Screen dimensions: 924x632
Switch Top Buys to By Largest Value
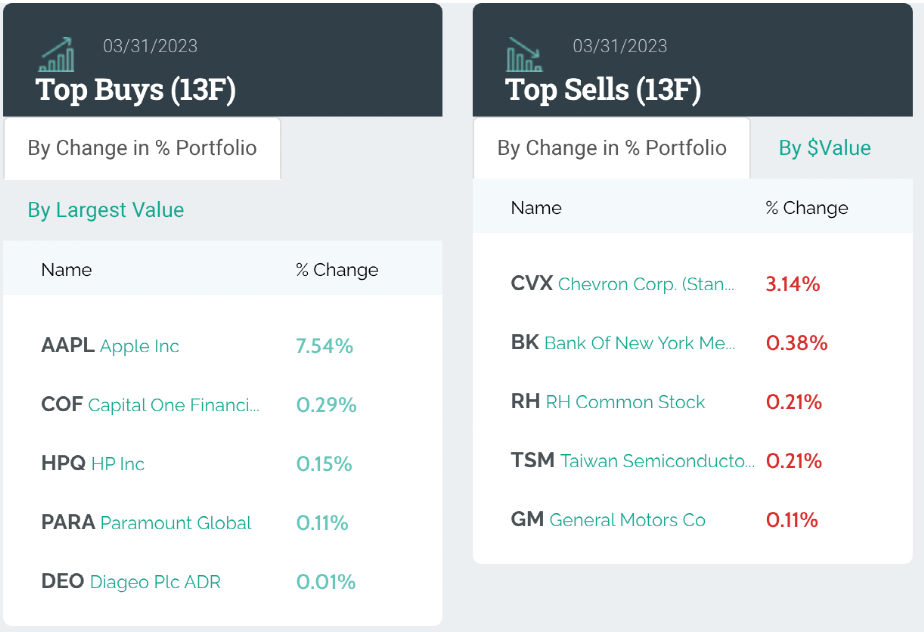click(106, 210)
